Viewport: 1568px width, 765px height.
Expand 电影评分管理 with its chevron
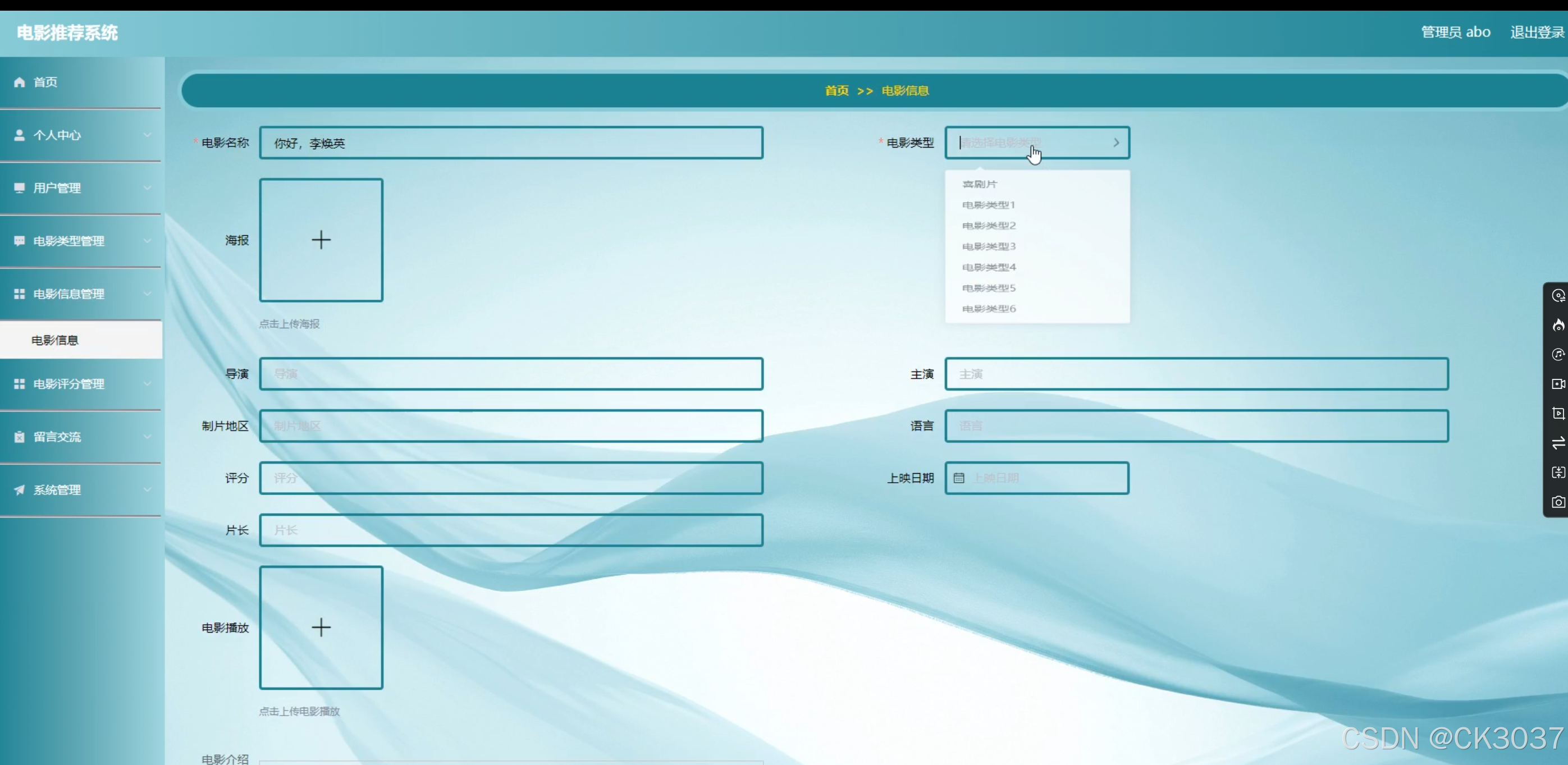tap(147, 384)
